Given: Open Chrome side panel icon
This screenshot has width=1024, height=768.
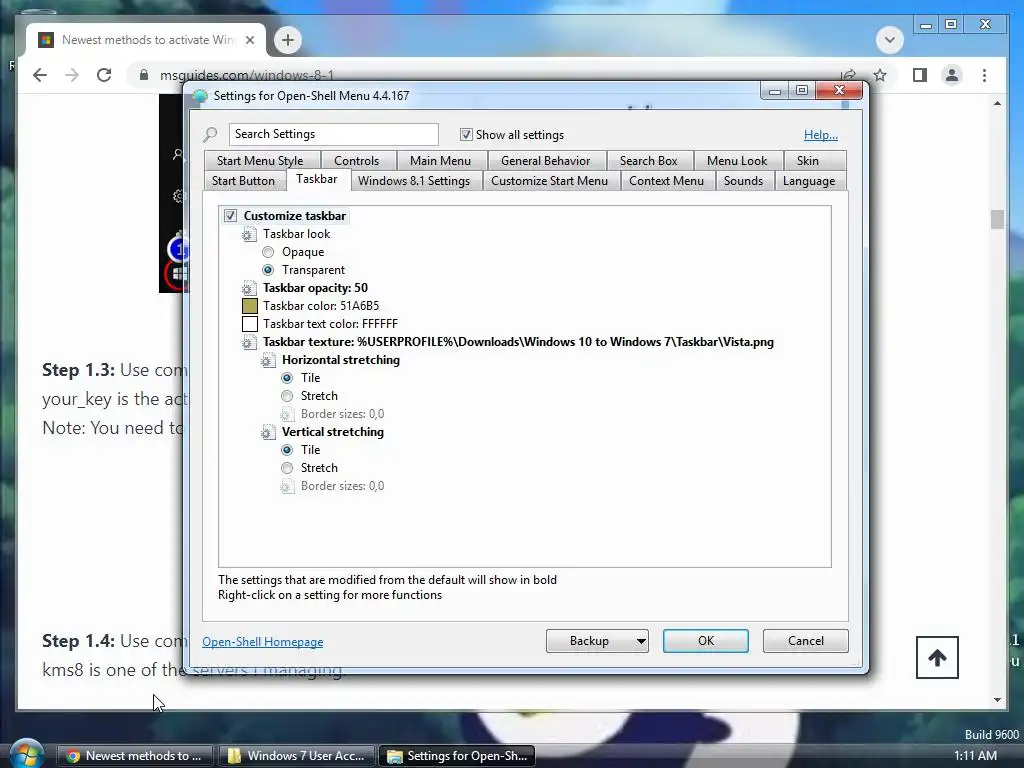Looking at the screenshot, I should [920, 75].
